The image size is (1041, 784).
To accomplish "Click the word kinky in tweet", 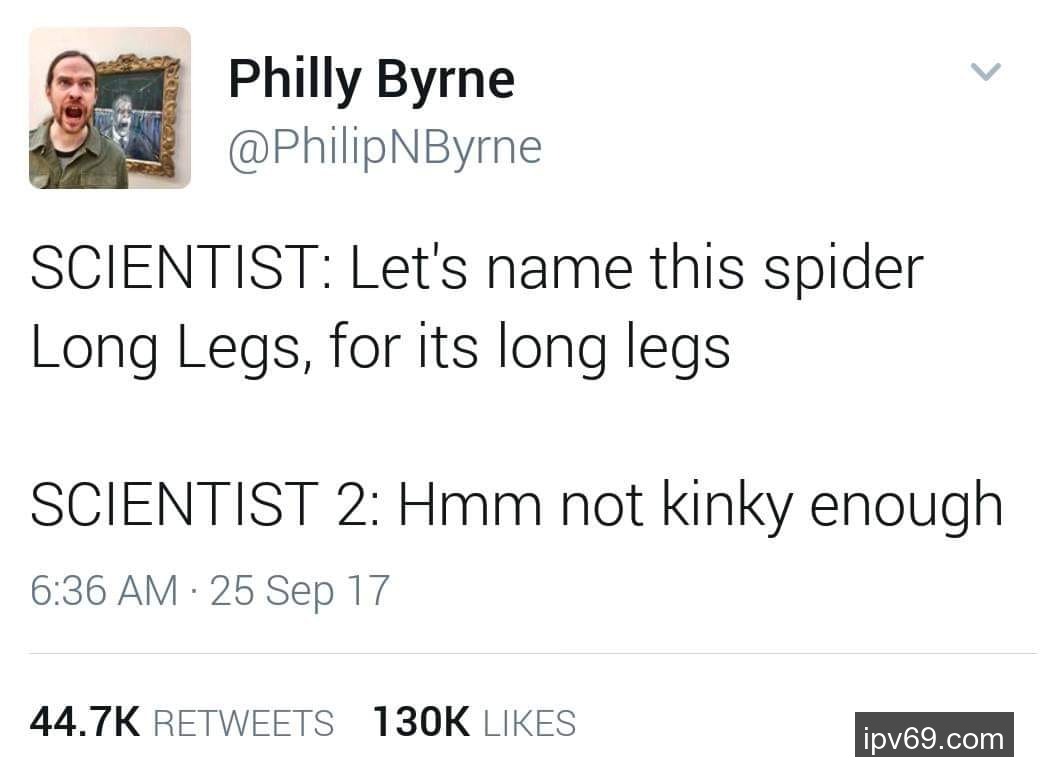I will [x=725, y=505].
